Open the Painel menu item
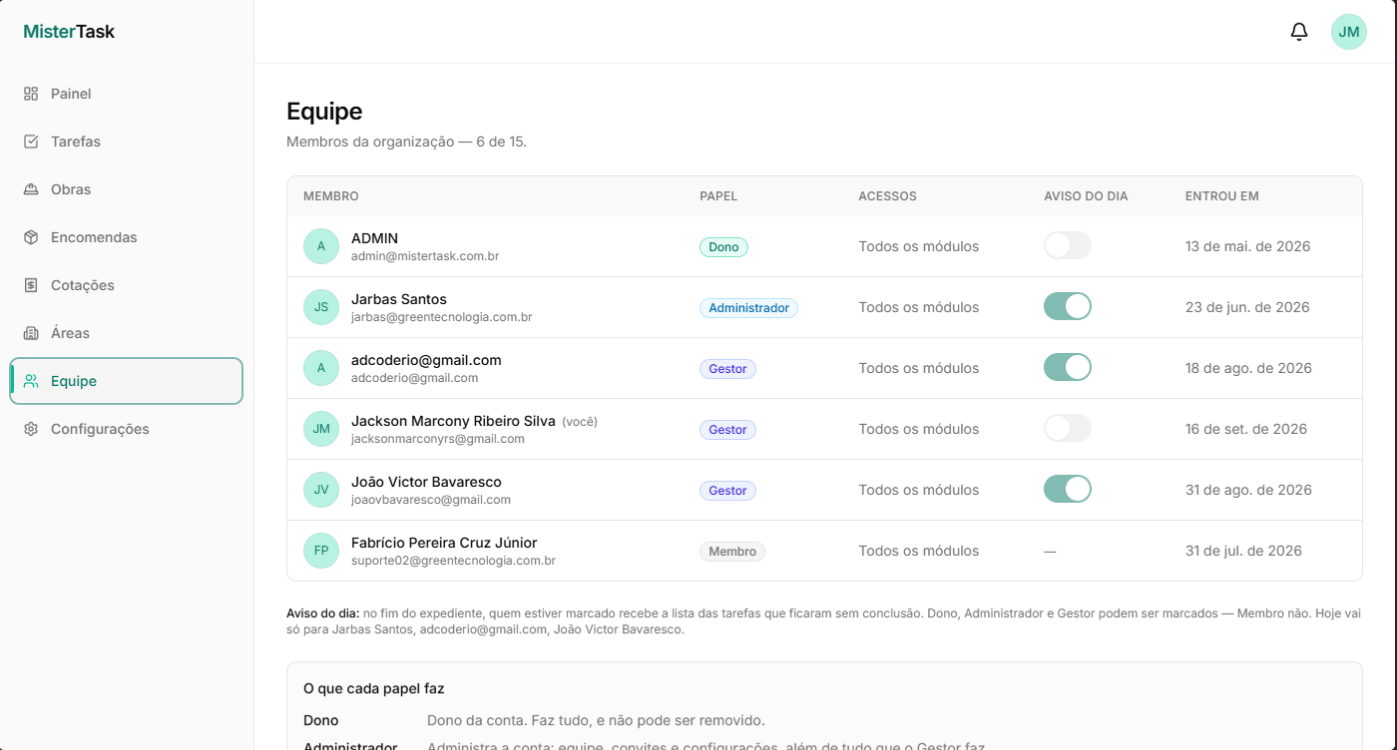The image size is (1397, 750). [126, 94]
